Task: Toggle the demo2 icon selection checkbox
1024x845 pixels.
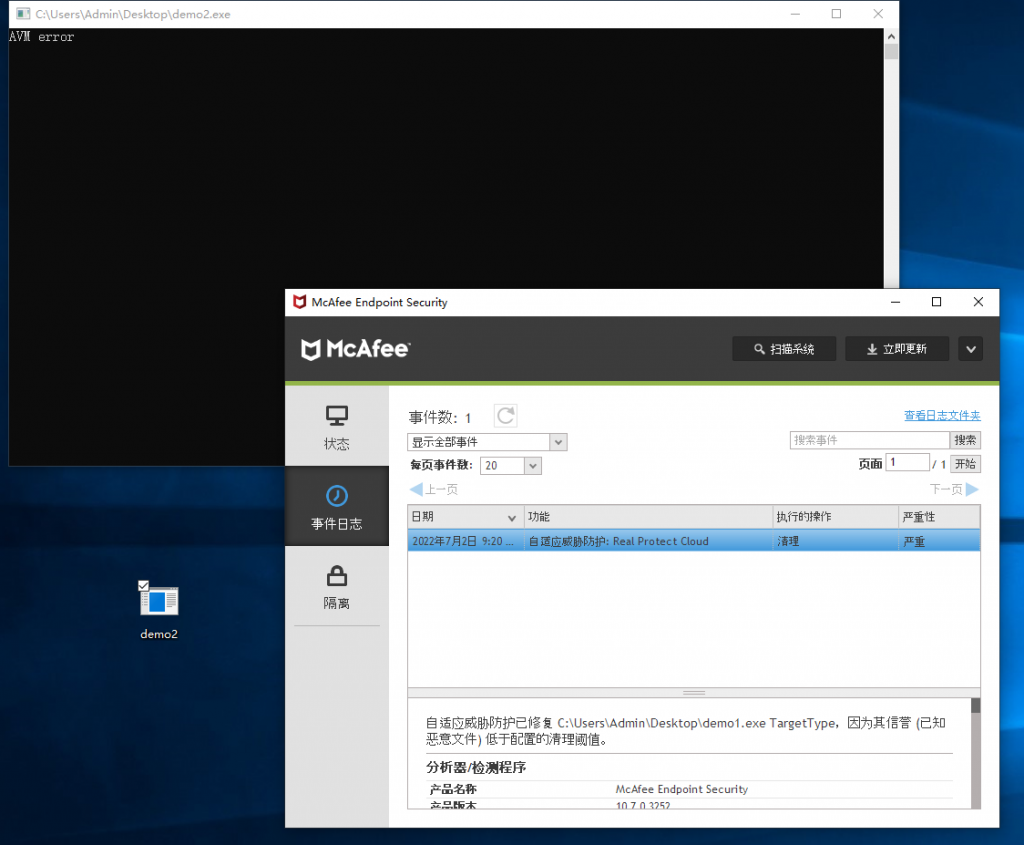Action: [x=144, y=586]
